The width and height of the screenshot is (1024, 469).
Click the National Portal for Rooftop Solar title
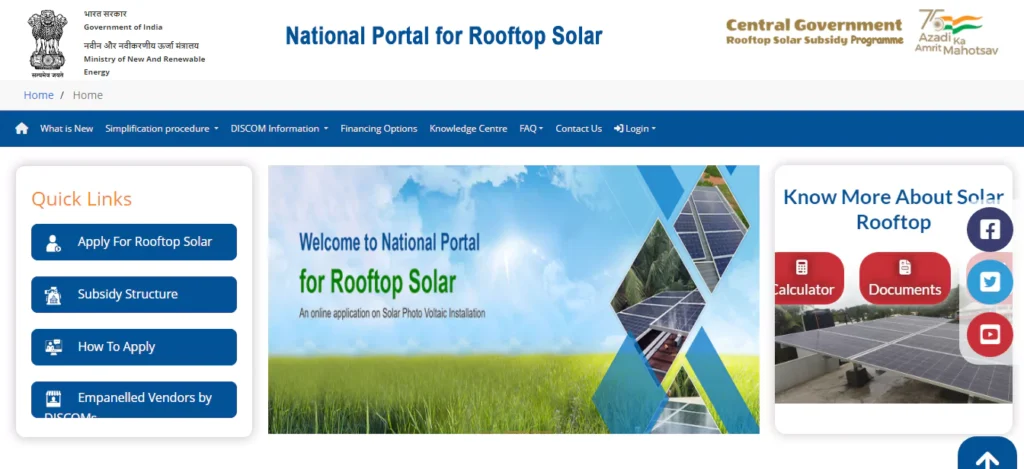(x=444, y=36)
